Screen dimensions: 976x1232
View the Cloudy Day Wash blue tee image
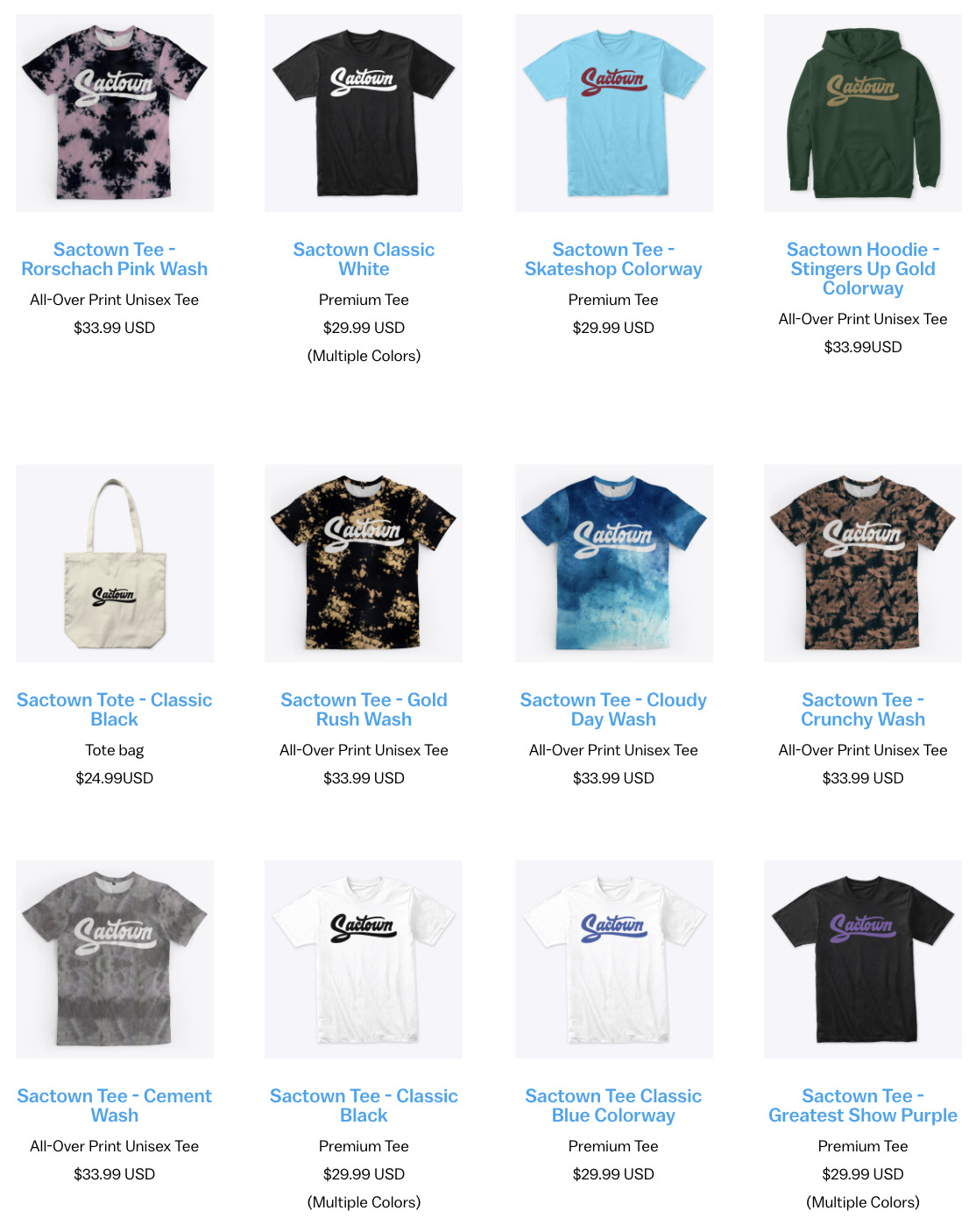pyautogui.click(x=614, y=563)
